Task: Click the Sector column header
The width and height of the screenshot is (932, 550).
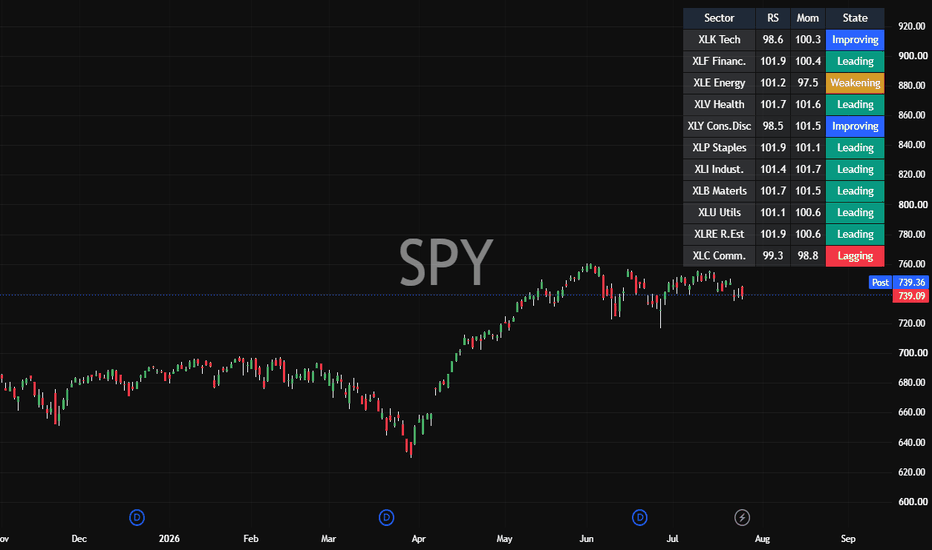Action: coord(719,18)
